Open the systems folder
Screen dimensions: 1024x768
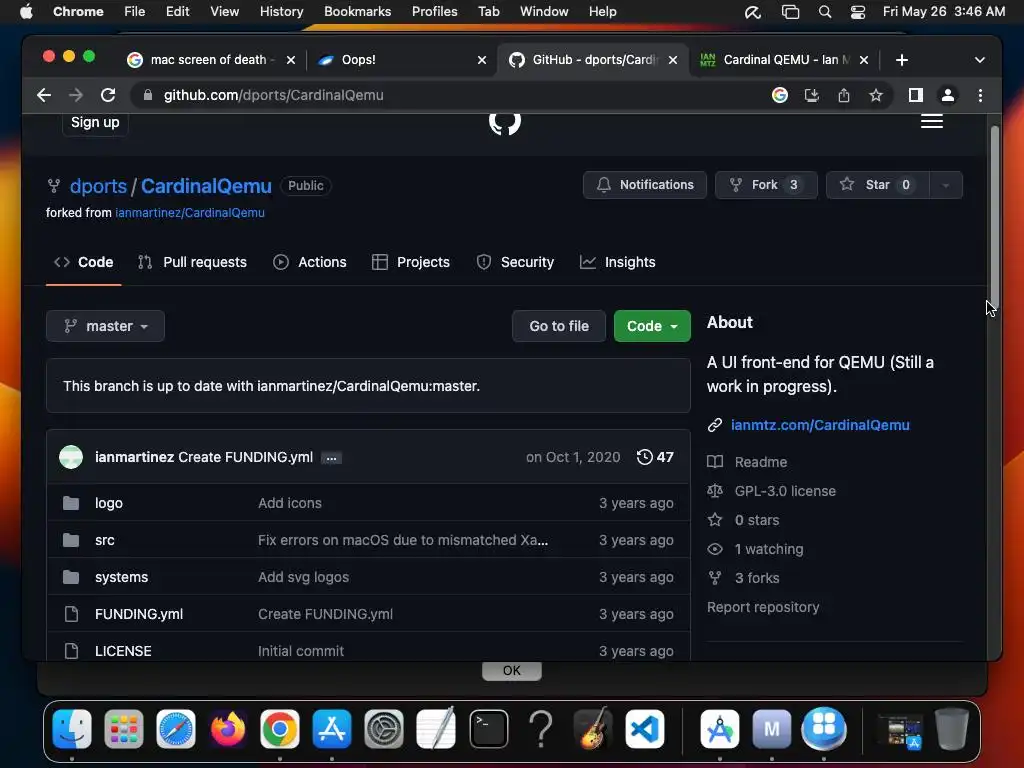pyautogui.click(x=121, y=577)
